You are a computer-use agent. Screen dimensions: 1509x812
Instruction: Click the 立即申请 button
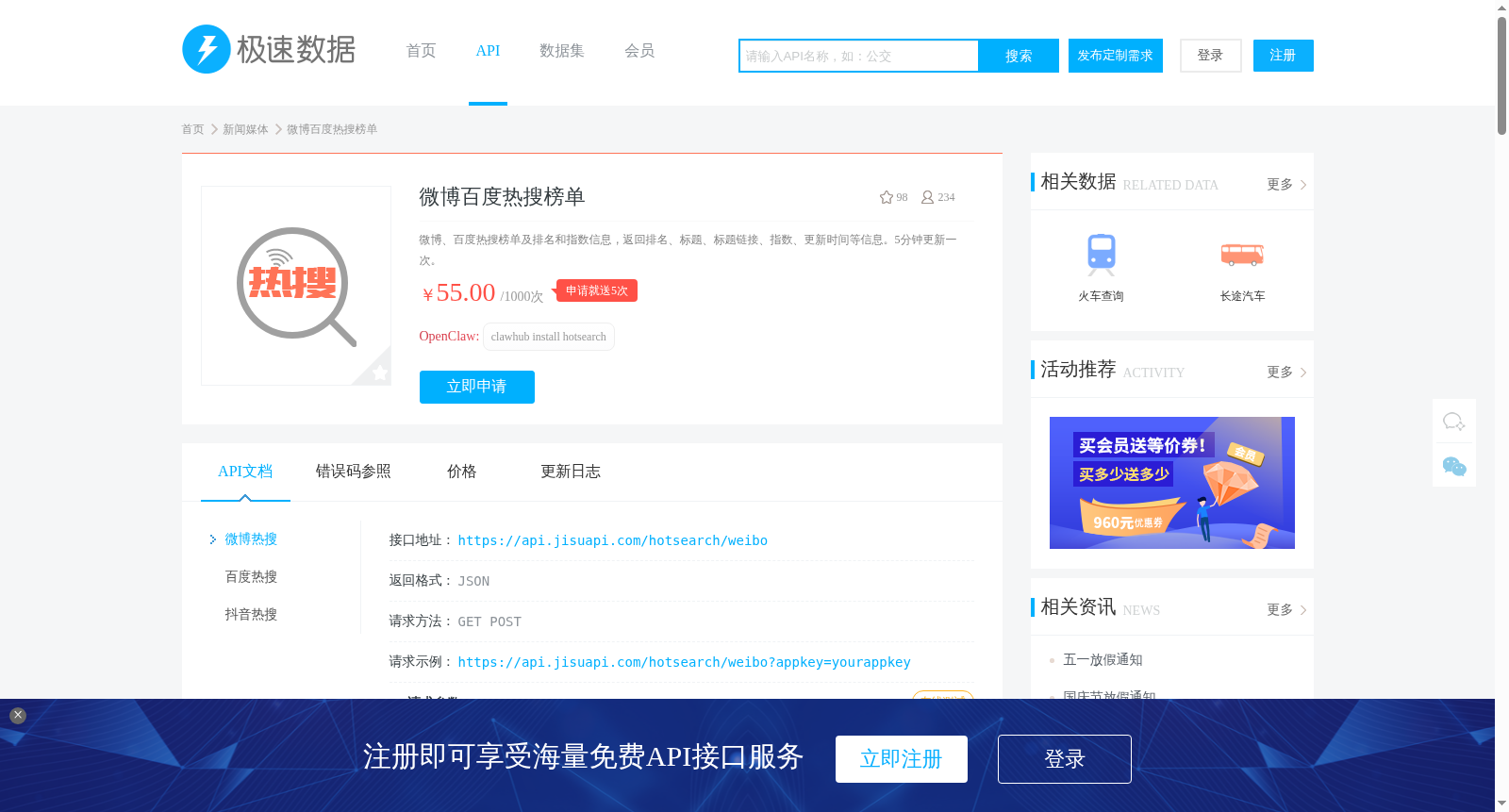[x=477, y=387]
